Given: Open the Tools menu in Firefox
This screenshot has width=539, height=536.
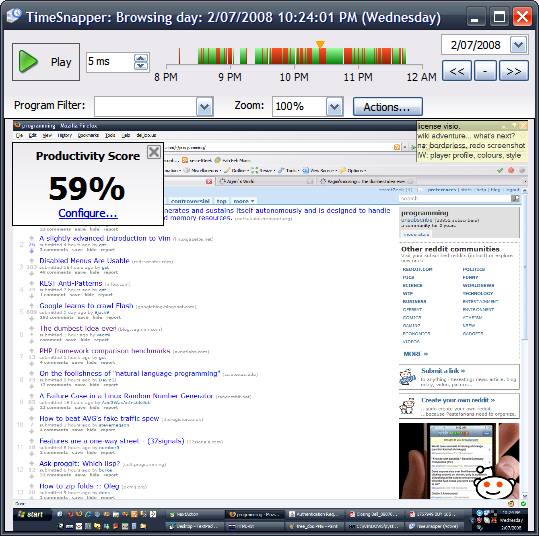Looking at the screenshot, I should click(x=110, y=135).
